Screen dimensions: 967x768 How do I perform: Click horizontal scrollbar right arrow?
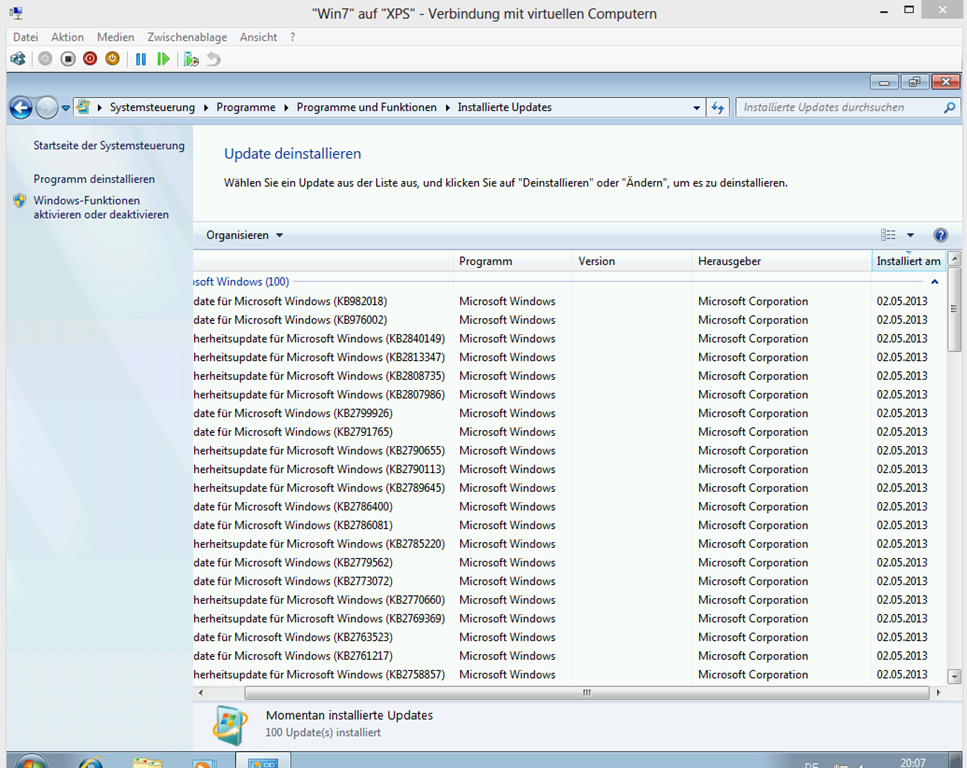[938, 693]
